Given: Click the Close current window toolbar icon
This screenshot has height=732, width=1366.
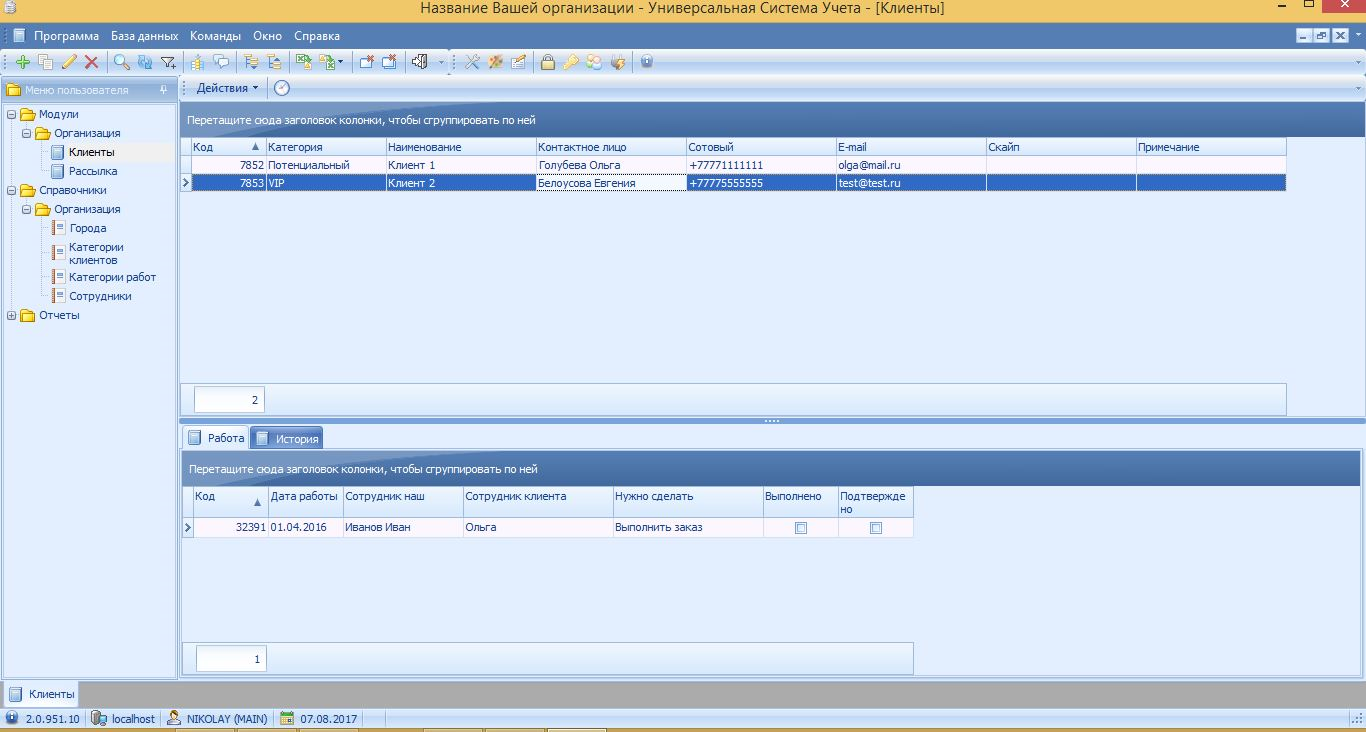Looking at the screenshot, I should click(366, 62).
